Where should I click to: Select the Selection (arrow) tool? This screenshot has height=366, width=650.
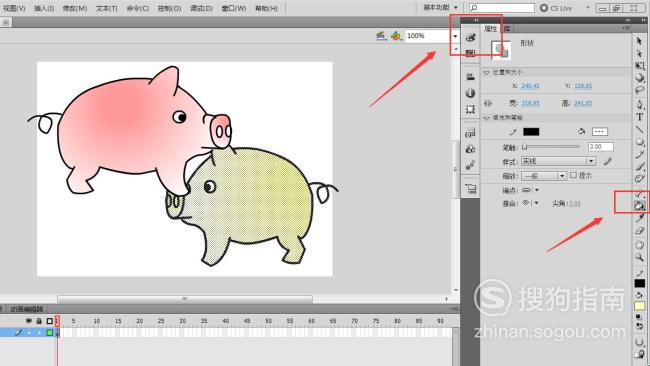639,41
